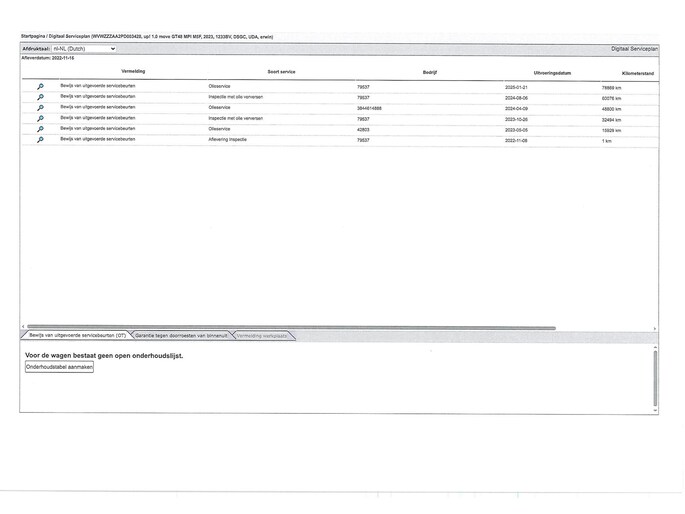Click the left arrow of horizontal scrollbar
Viewport: 685px width, 514px height.
(23, 326)
